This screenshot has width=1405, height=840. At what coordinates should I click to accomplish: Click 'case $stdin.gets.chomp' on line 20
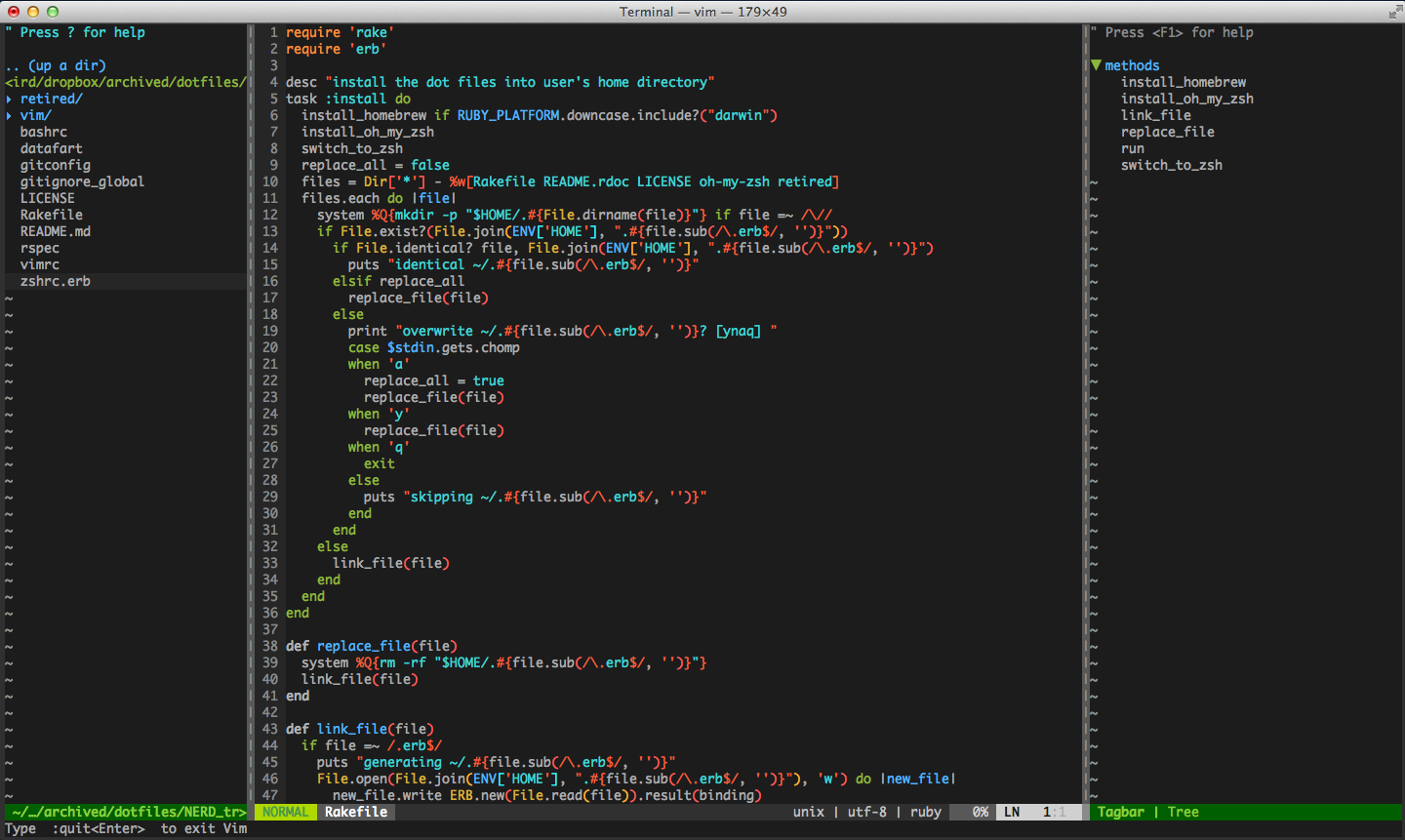(434, 347)
